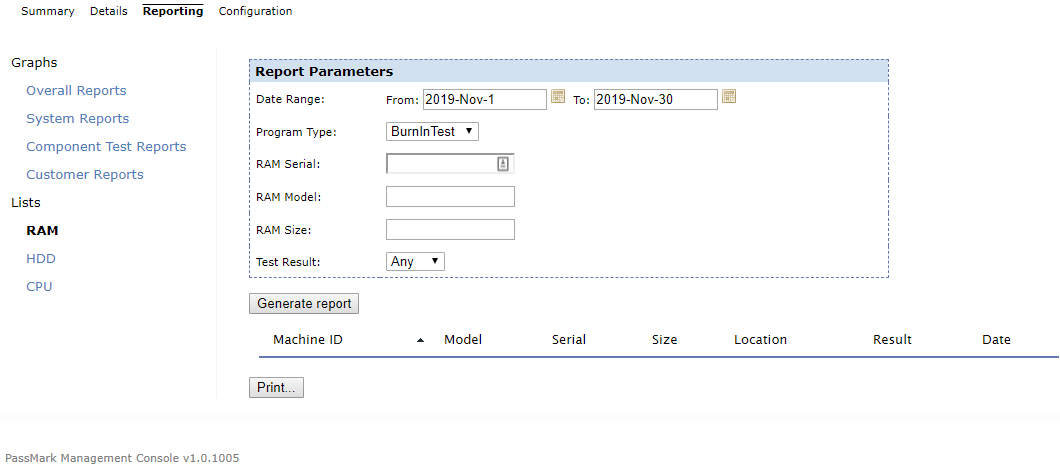
Task: Click the Report Parameters heading
Action: click(x=324, y=72)
